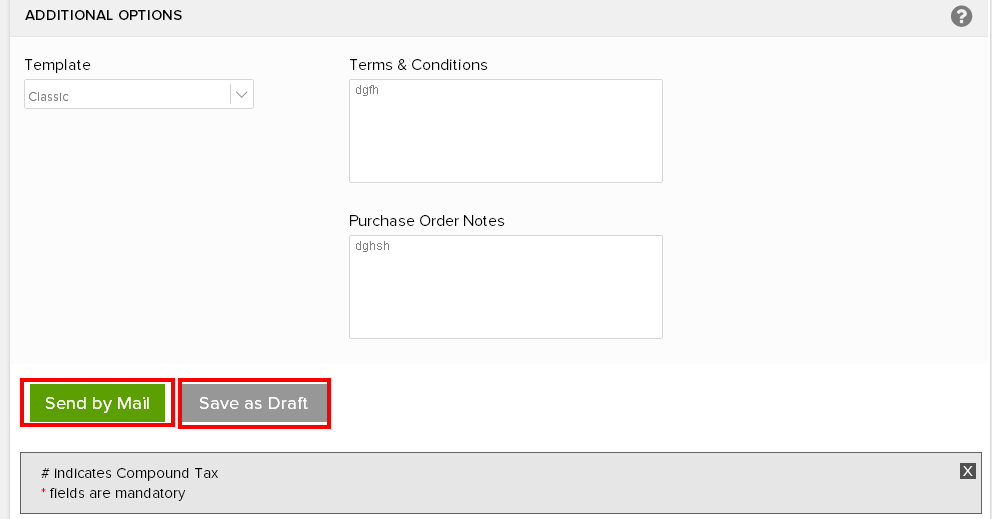Click the Template field label
The width and height of the screenshot is (992, 519).
pyautogui.click(x=58, y=65)
